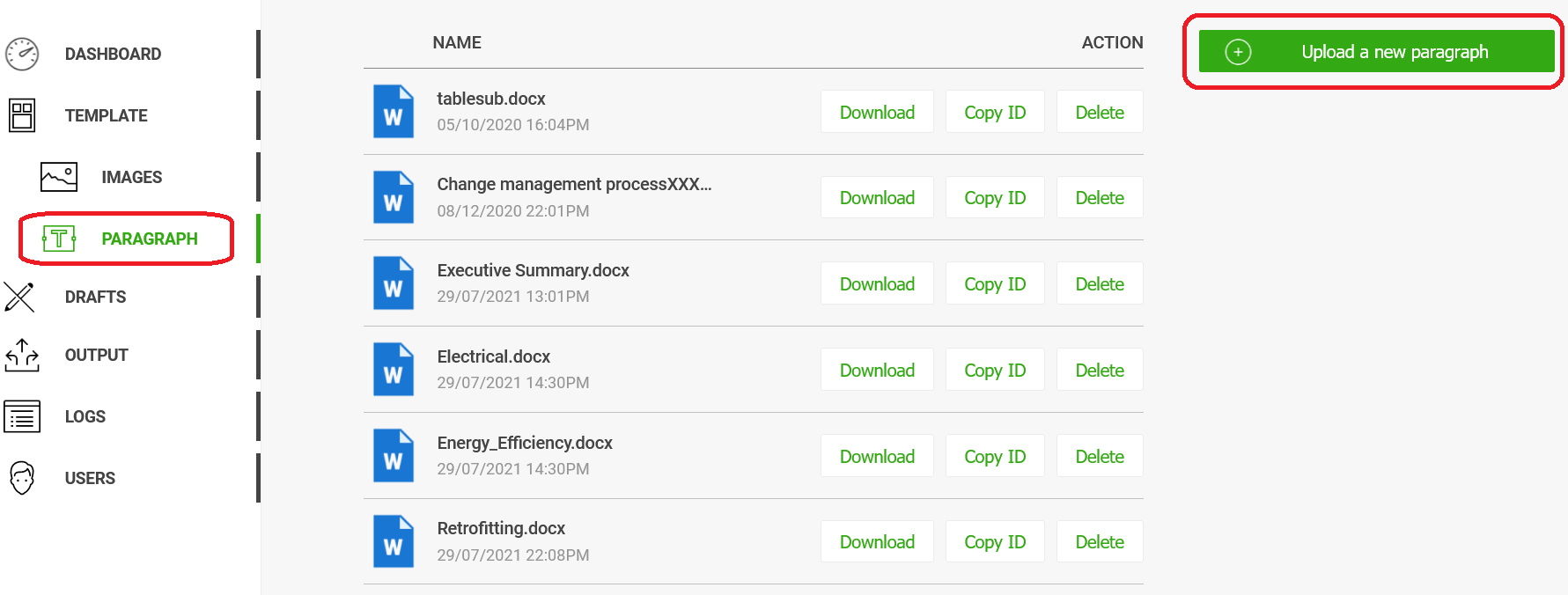This screenshot has height=595, width=1568.
Task: Click the Word icon for Retrofitting.docx
Action: 393,541
